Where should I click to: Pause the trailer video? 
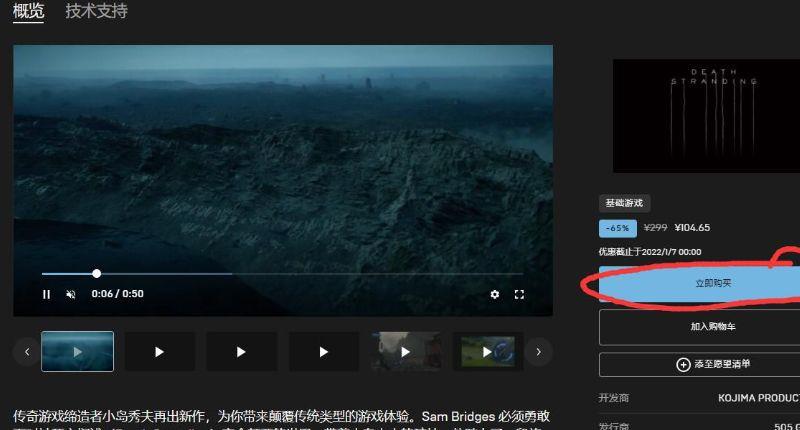[46, 294]
